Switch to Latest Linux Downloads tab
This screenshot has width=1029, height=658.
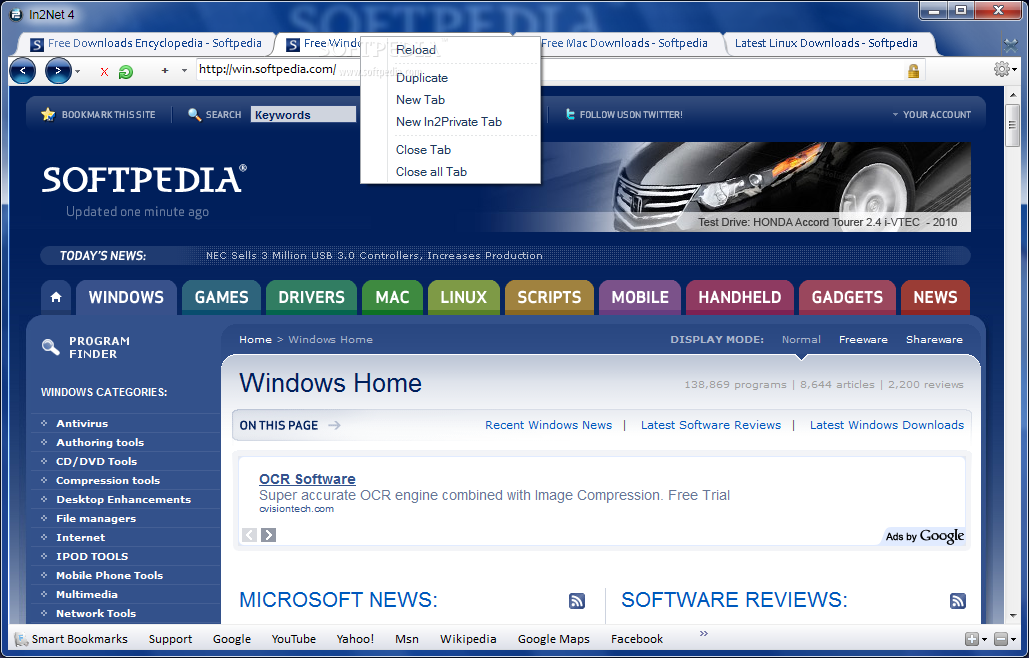826,43
